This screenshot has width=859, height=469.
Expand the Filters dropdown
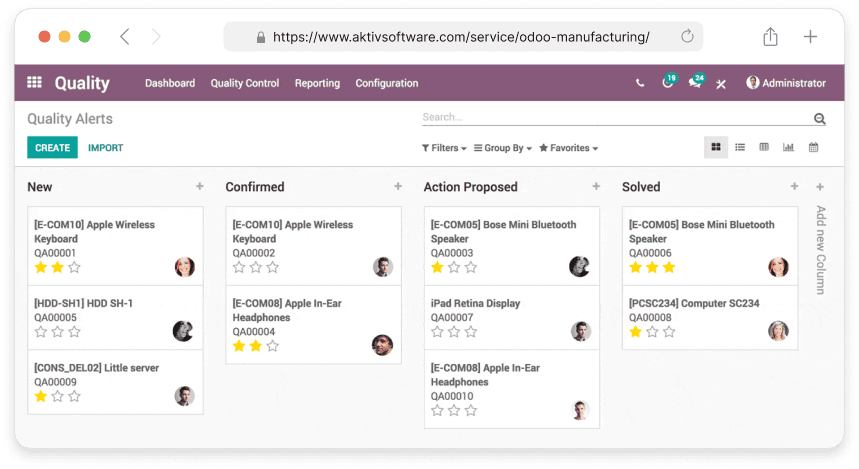444,148
